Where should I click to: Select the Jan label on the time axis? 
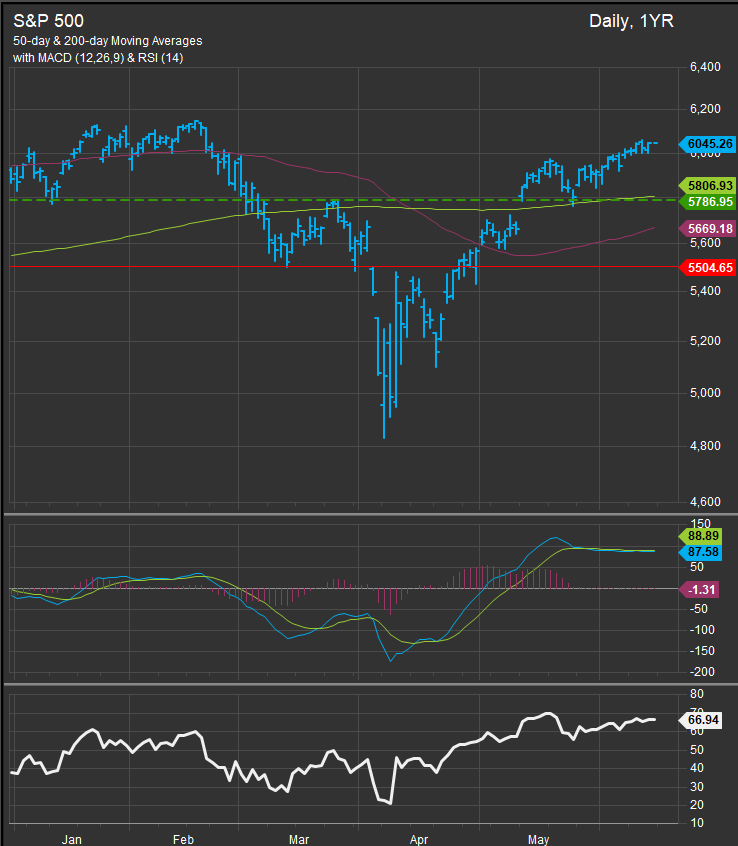[72, 838]
